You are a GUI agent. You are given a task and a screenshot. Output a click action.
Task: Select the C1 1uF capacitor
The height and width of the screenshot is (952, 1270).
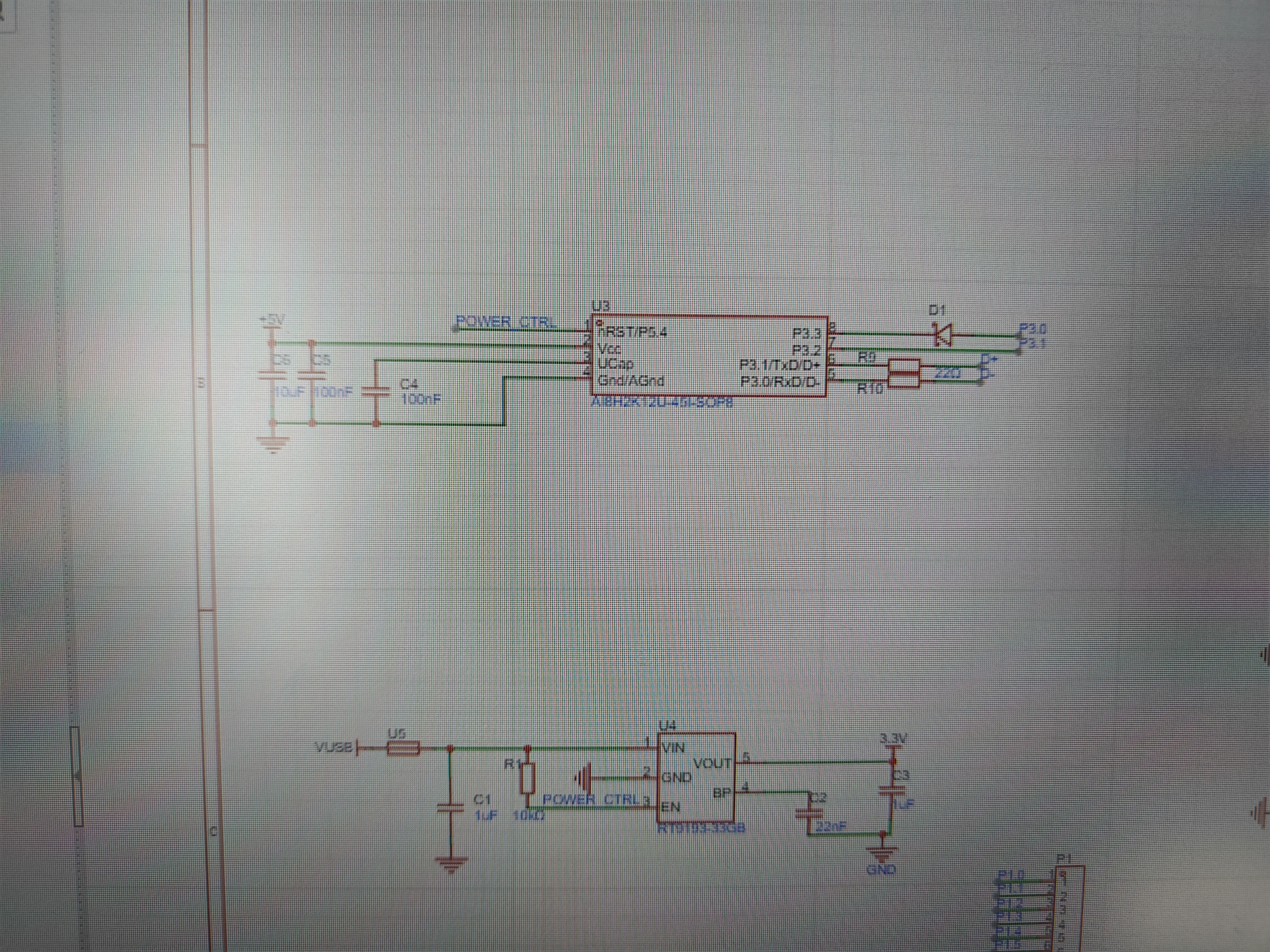(x=450, y=807)
